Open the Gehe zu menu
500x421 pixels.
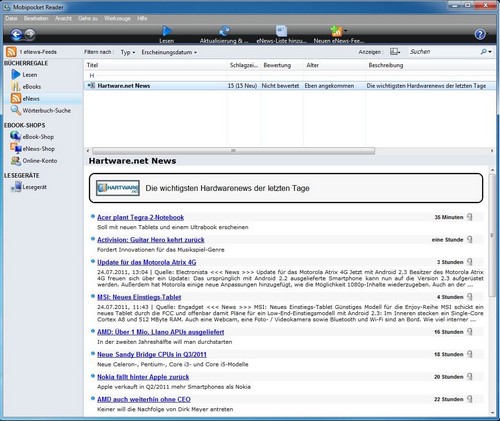[x=88, y=18]
